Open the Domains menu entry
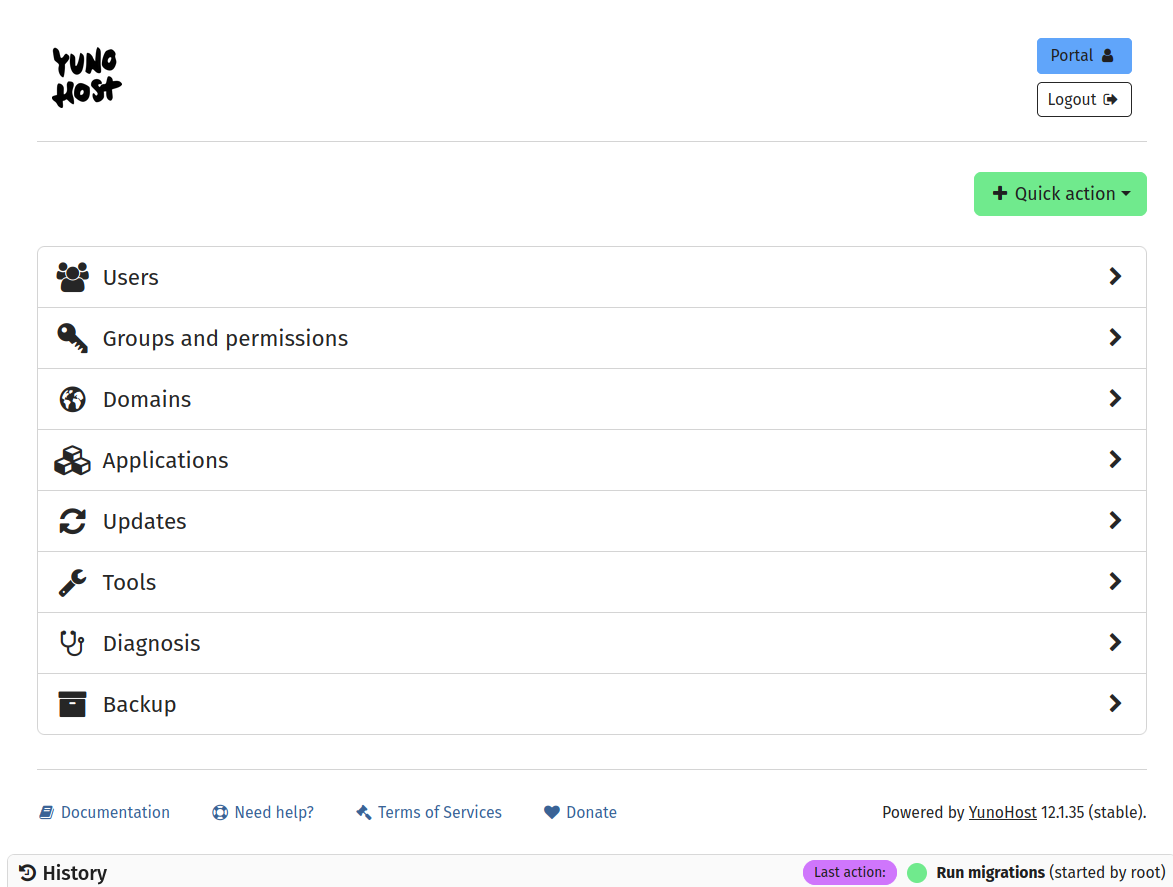This screenshot has width=1173, height=887. [x=147, y=399]
